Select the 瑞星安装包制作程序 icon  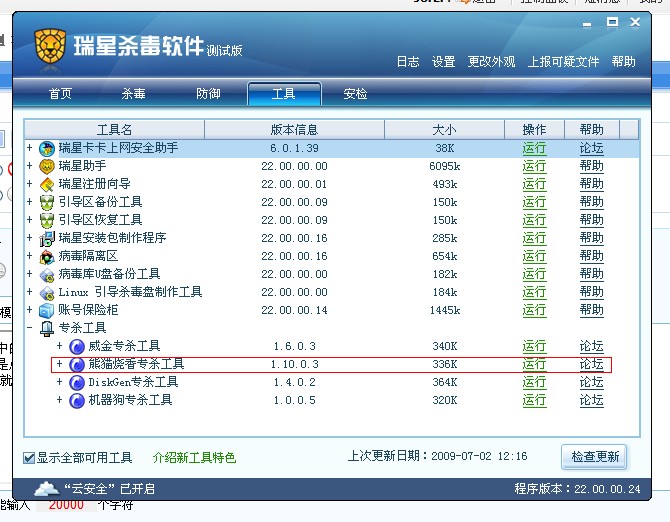coord(47,238)
